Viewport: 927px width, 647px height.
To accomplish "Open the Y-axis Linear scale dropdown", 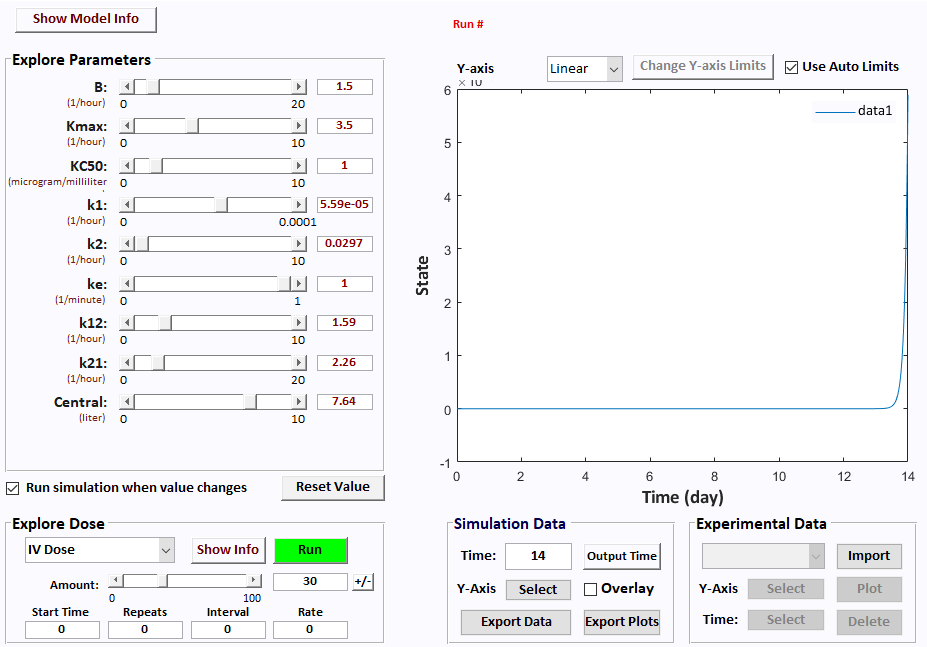I will pyautogui.click(x=584, y=68).
